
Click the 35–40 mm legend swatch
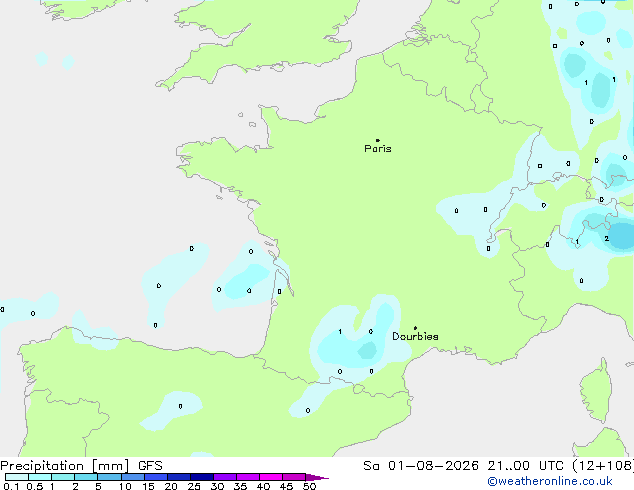coord(248,477)
